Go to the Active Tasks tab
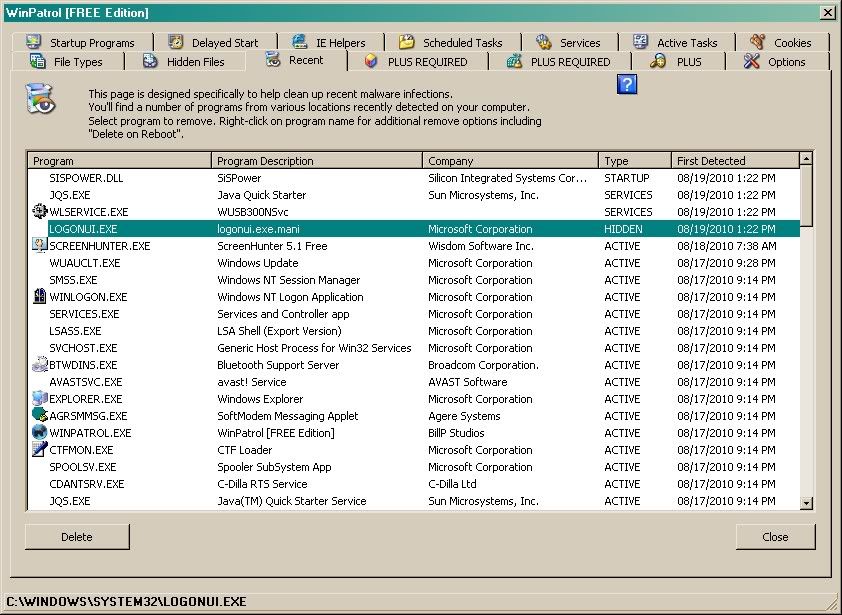 (677, 42)
